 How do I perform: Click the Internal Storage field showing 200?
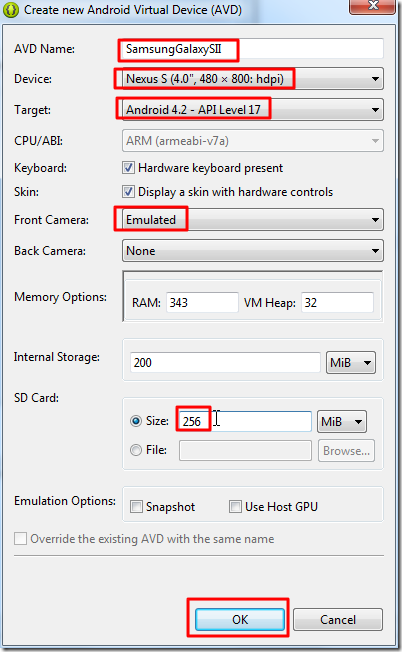pos(225,363)
